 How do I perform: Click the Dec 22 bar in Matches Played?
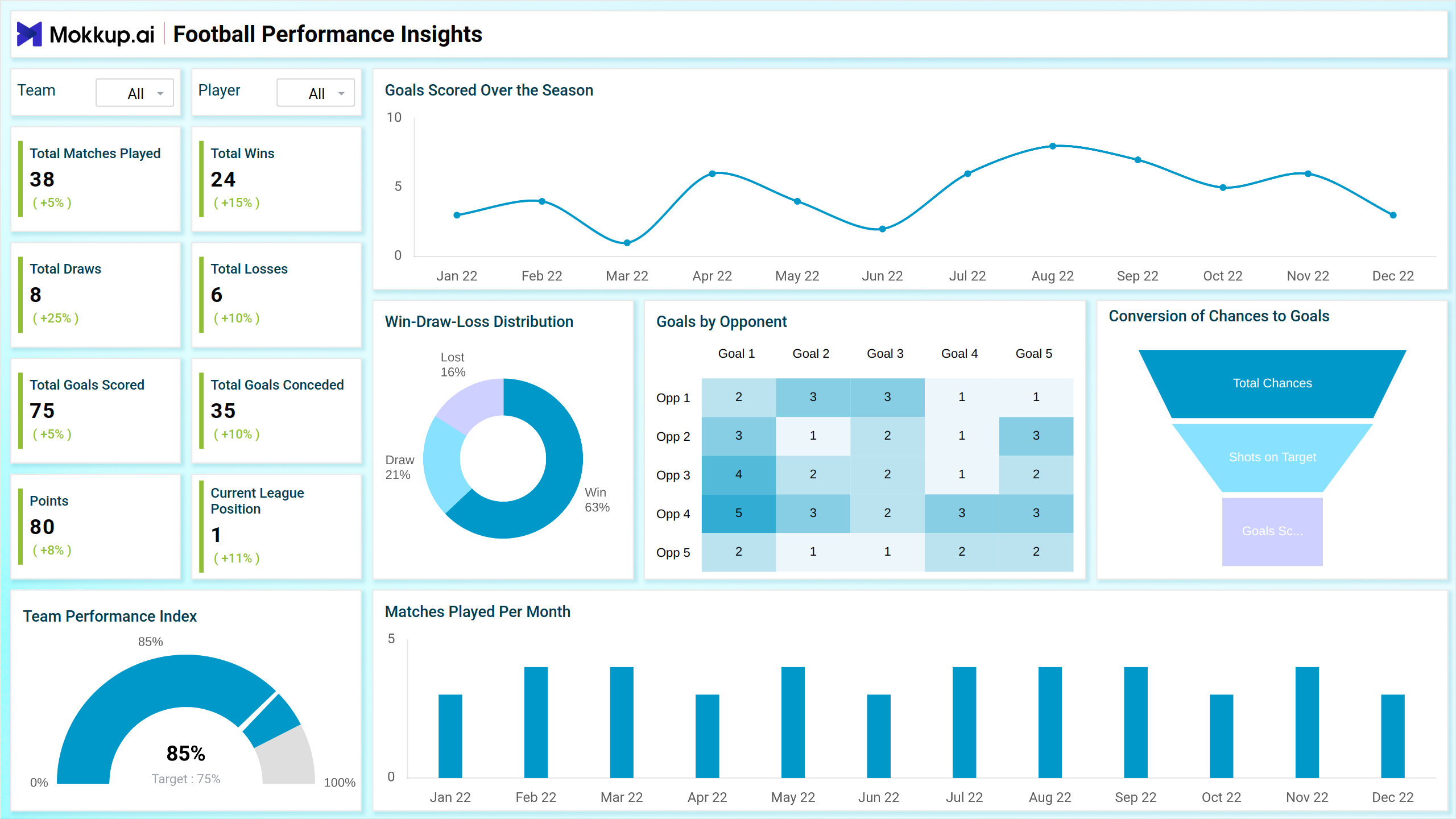pyautogui.click(x=1393, y=736)
